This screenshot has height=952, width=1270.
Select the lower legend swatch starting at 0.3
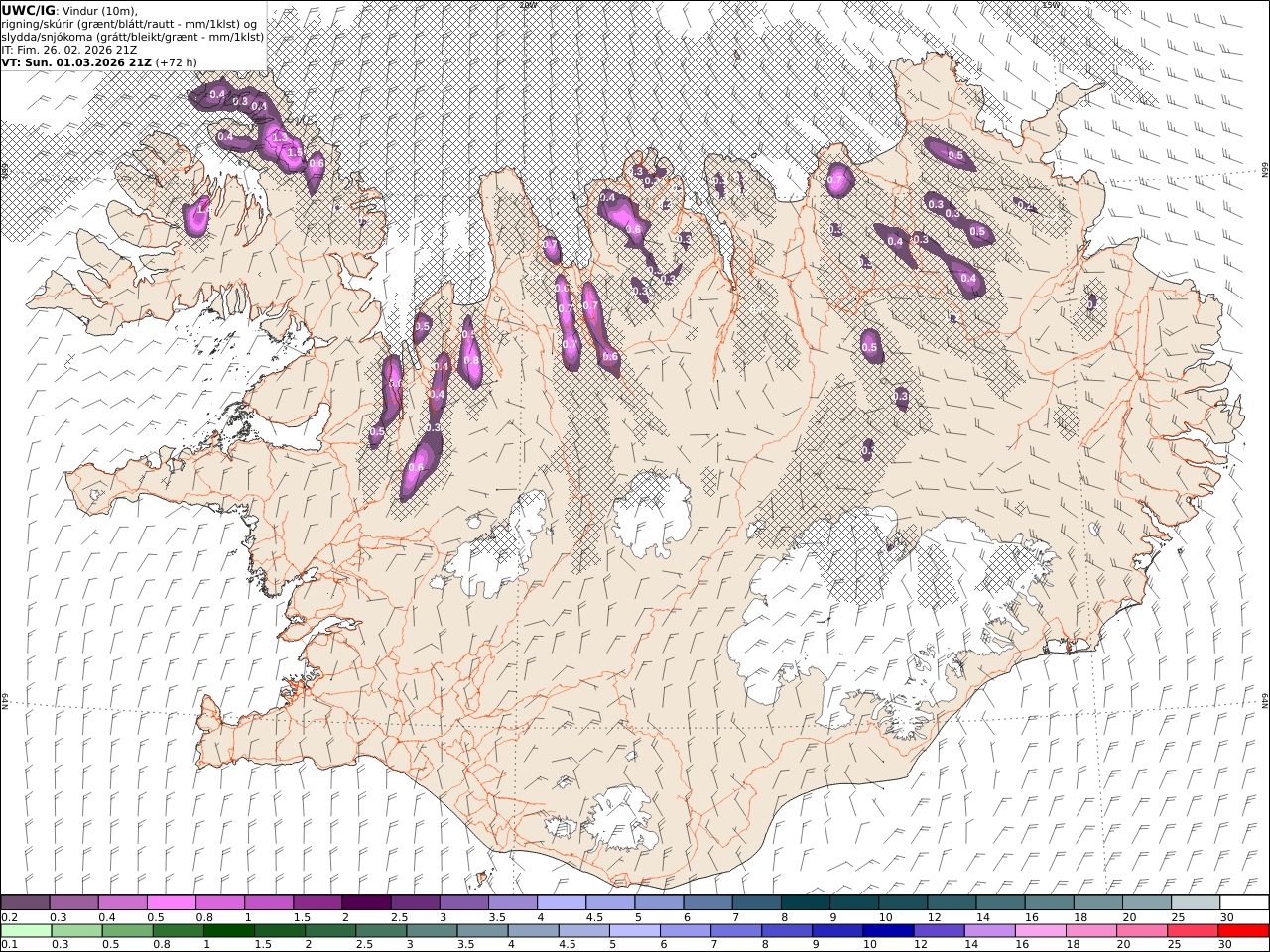pos(76,930)
